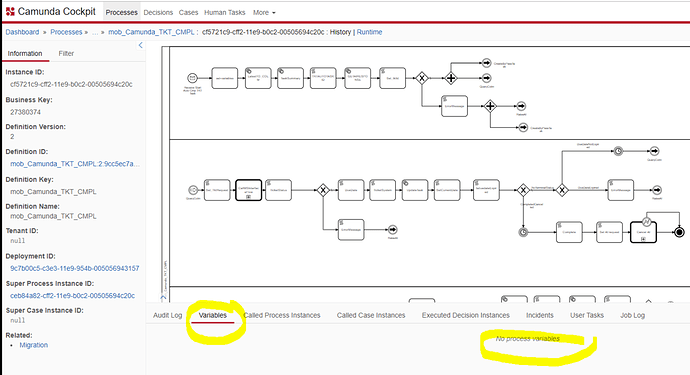
Task: Click the highlighted call activity in middle lane
Action: (x=249, y=190)
